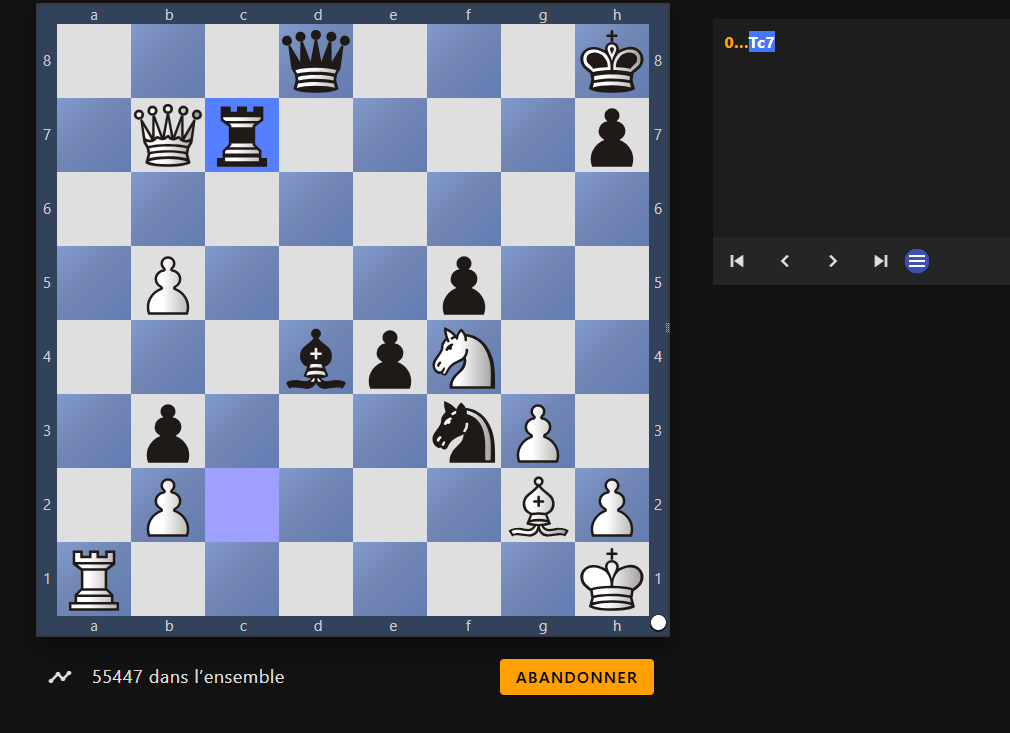Viewport: 1010px width, 733px height.
Task: Jump to the first move
Action: [737, 261]
